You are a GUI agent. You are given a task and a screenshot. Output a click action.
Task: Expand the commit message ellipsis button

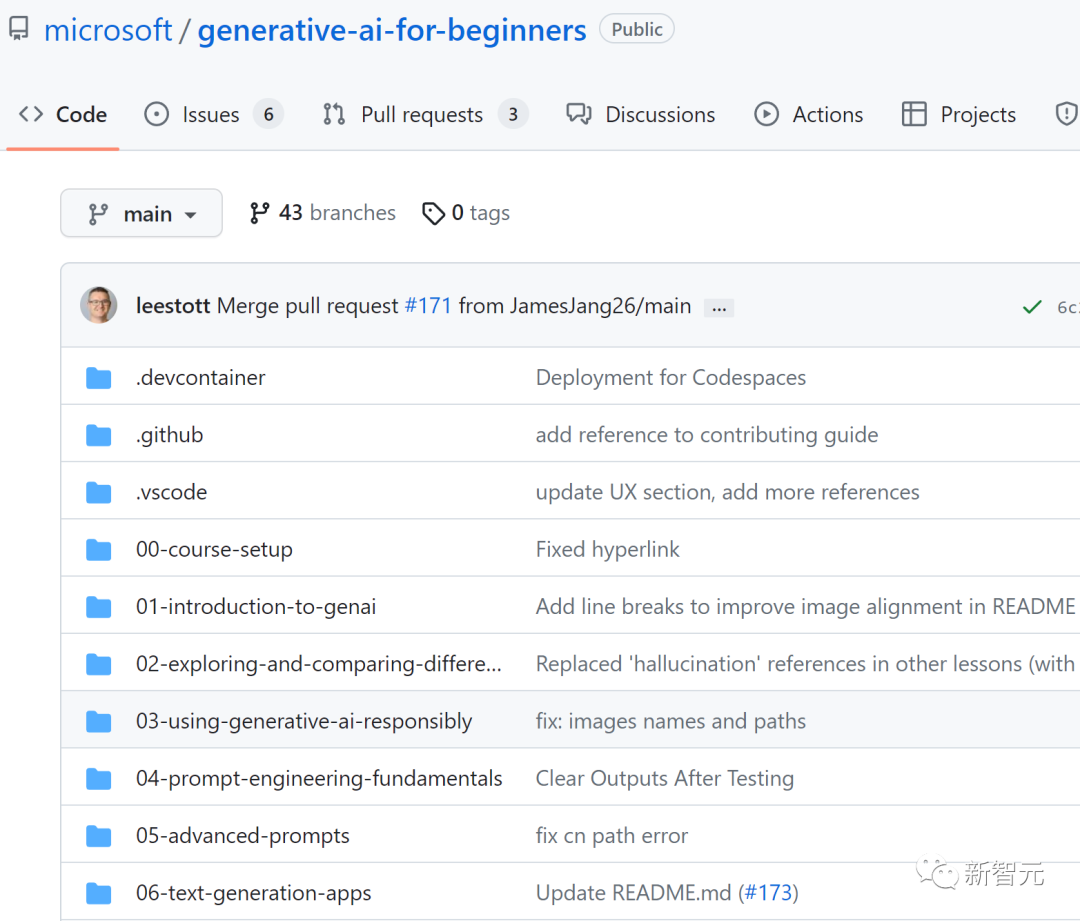point(718,308)
